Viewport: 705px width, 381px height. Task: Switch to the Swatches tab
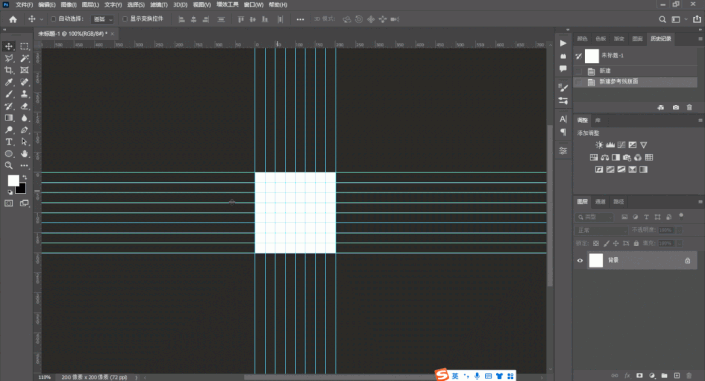600,39
